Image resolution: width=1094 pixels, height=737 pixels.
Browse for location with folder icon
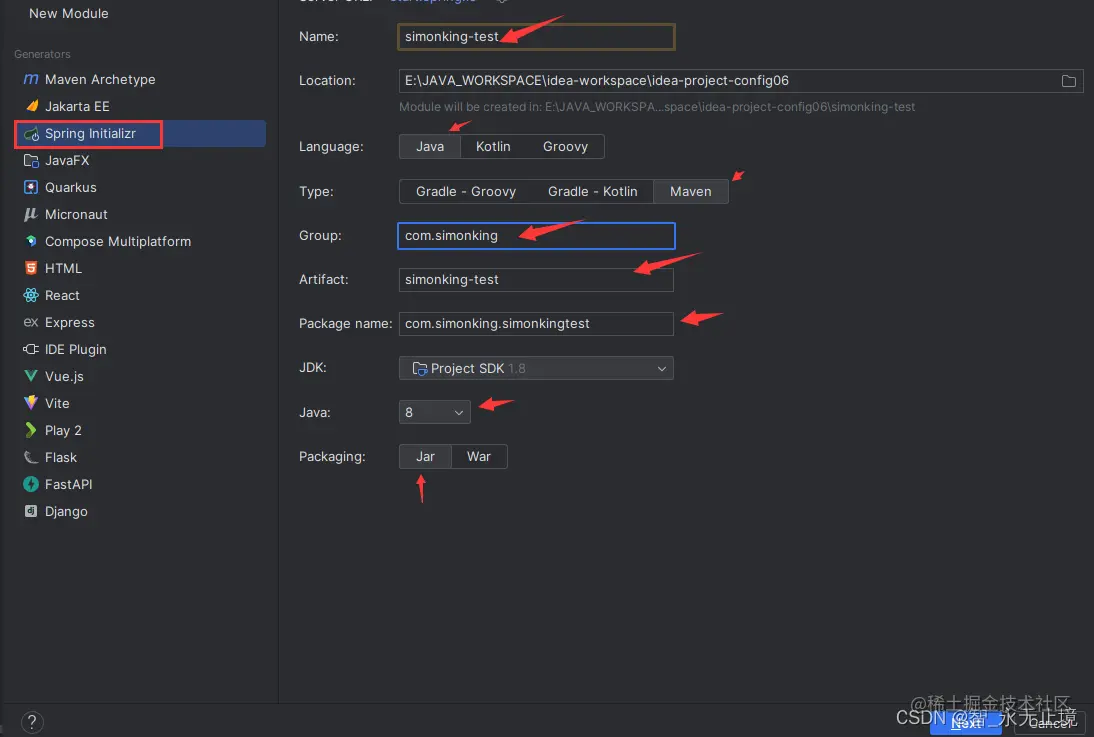pos(1068,81)
